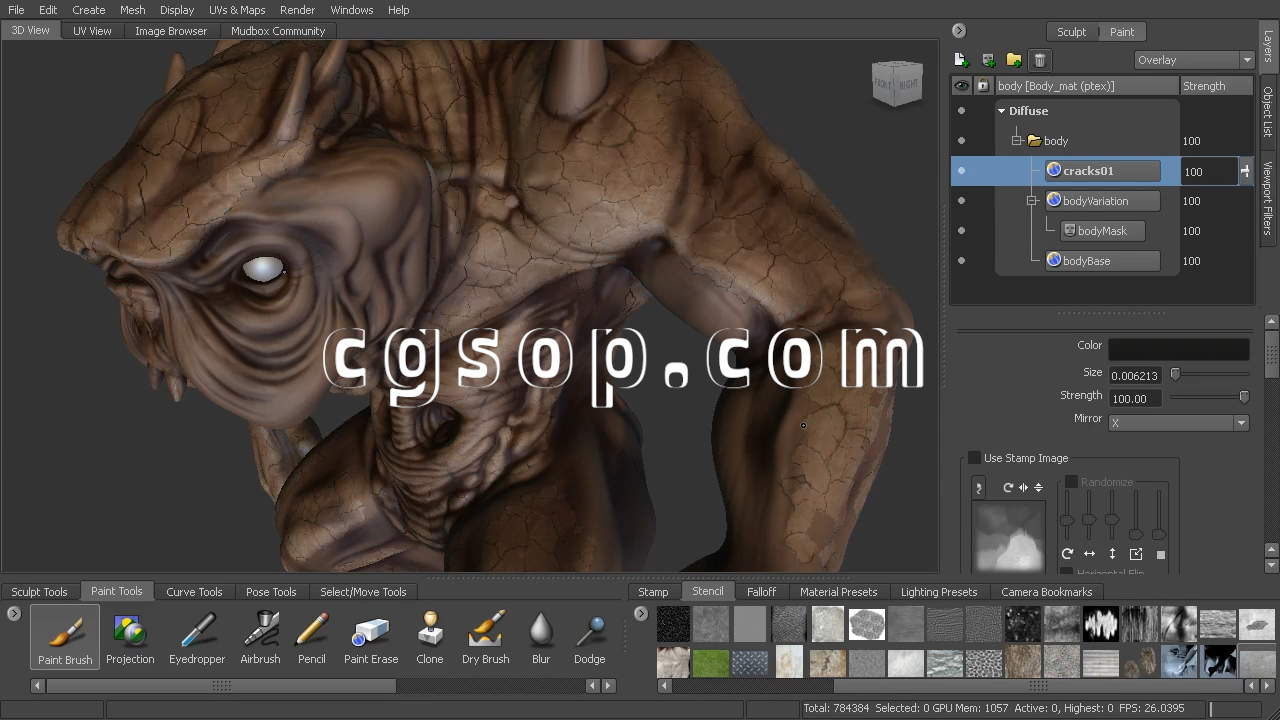Screen dimensions: 1280x720
Task: Click the Size value input field
Action: click(1134, 376)
